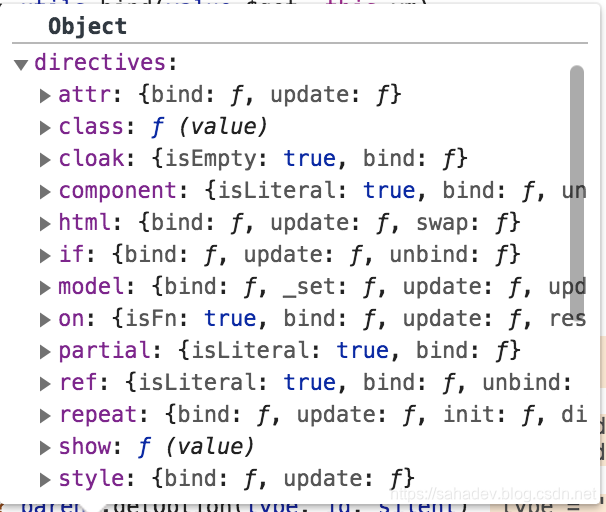Expand the if directive entry

pos(45,255)
